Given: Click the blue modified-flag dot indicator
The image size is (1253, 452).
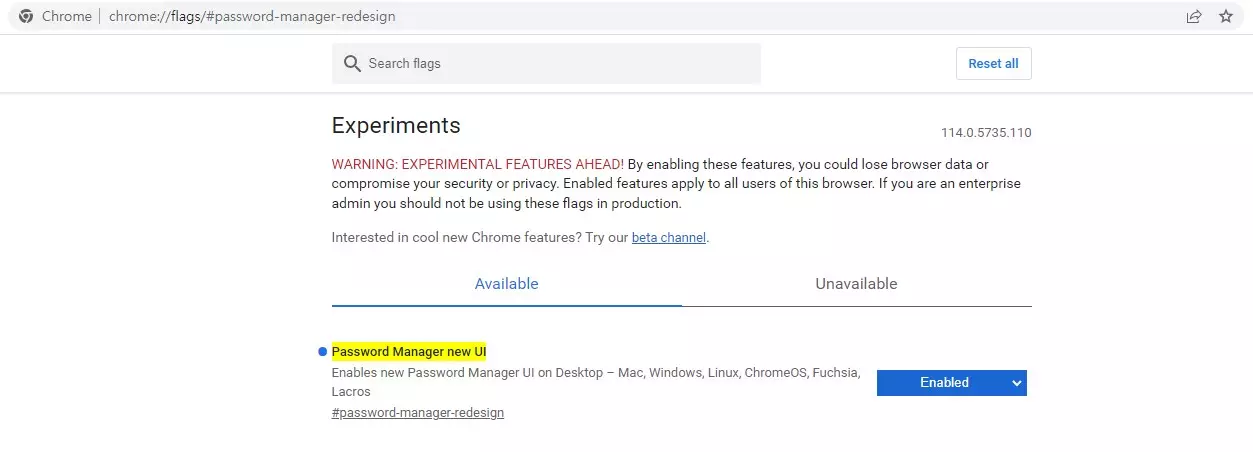Looking at the screenshot, I should pos(322,352).
